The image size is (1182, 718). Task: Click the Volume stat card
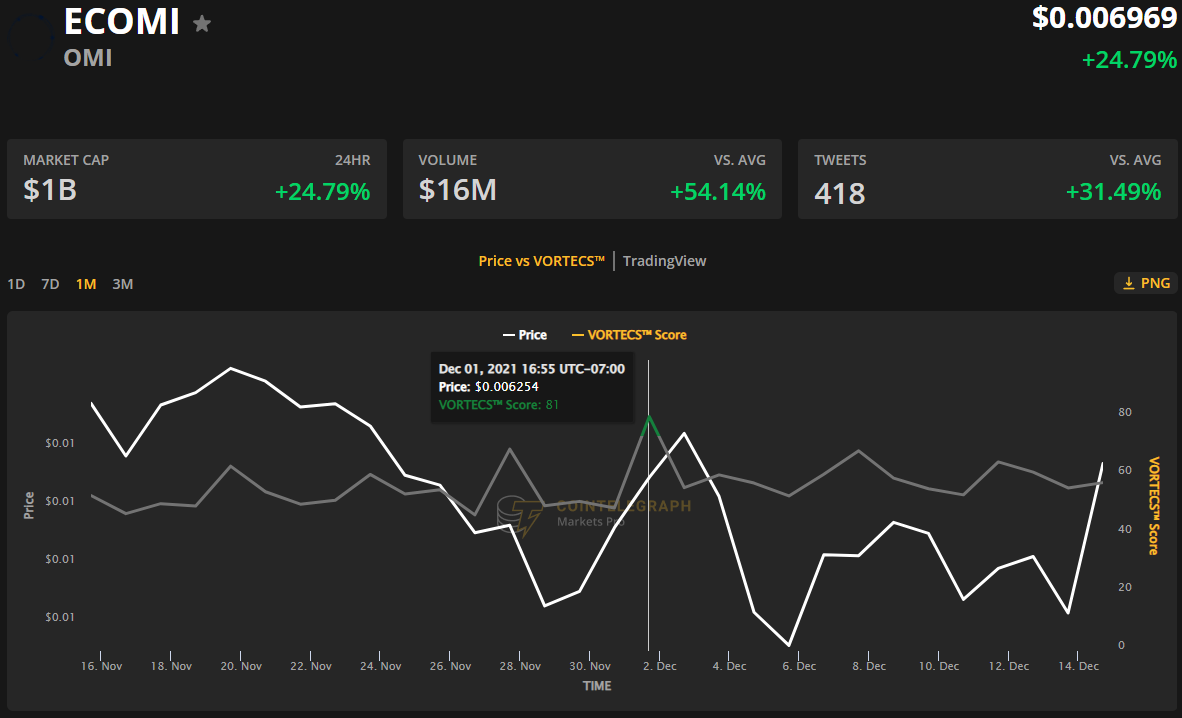(x=592, y=179)
